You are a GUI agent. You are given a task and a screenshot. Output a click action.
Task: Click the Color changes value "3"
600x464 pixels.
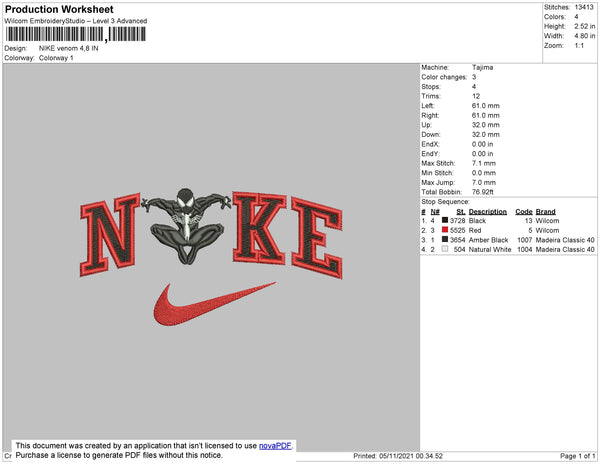474,77
